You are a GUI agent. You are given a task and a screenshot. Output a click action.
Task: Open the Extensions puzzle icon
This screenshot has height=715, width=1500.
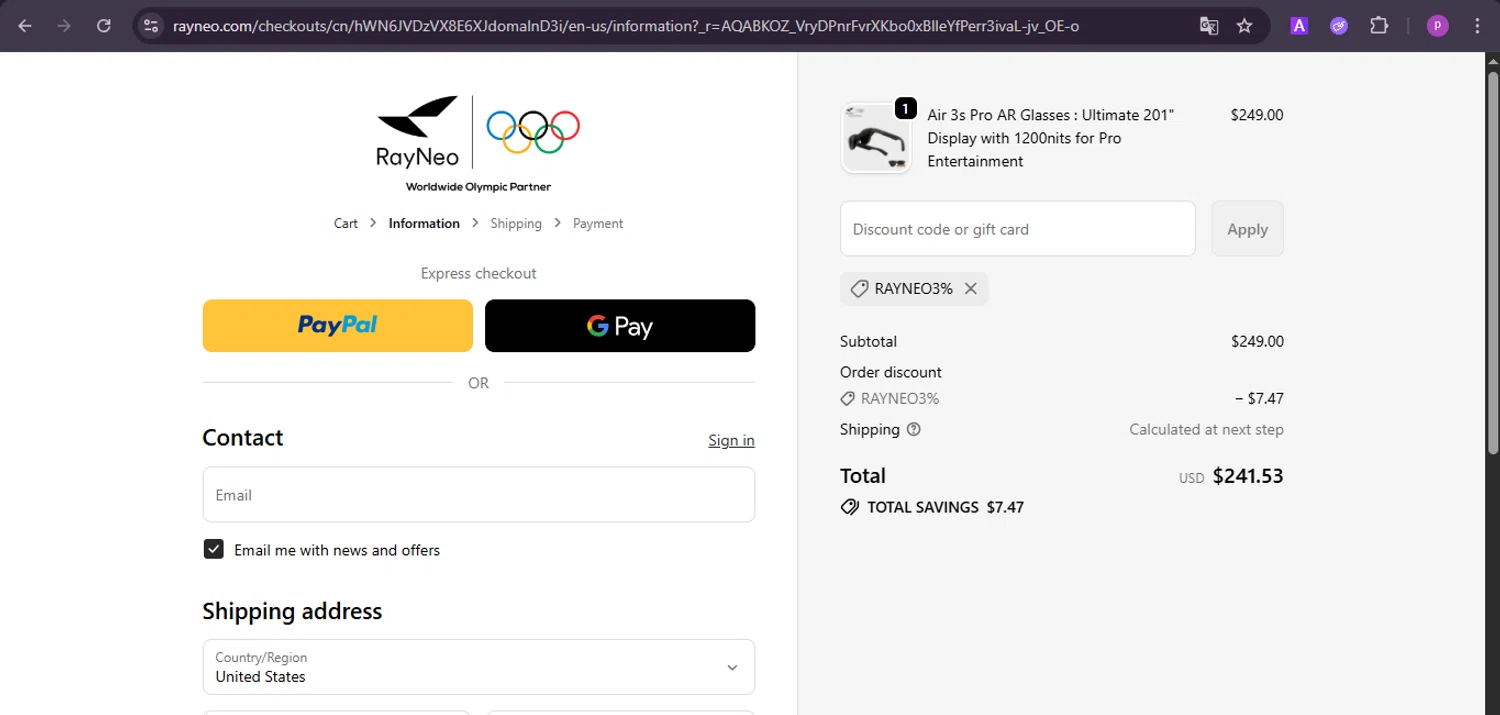1379,26
